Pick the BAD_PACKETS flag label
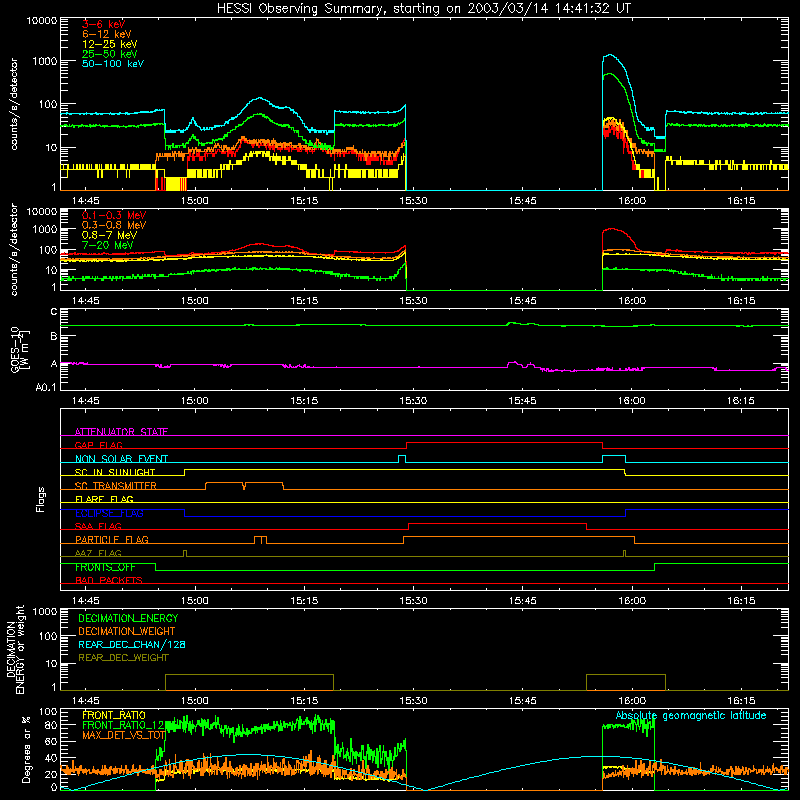 point(108,580)
